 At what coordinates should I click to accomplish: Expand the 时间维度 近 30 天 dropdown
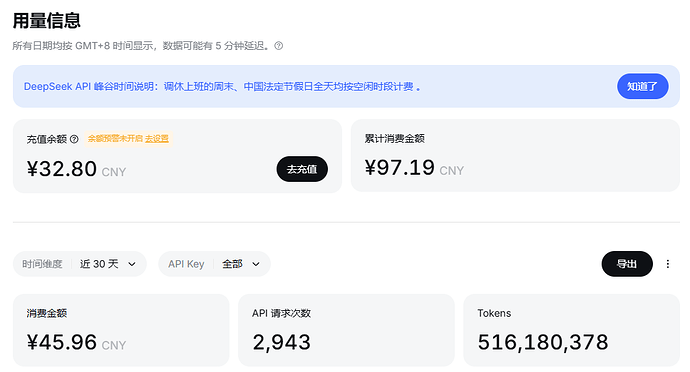point(80,264)
